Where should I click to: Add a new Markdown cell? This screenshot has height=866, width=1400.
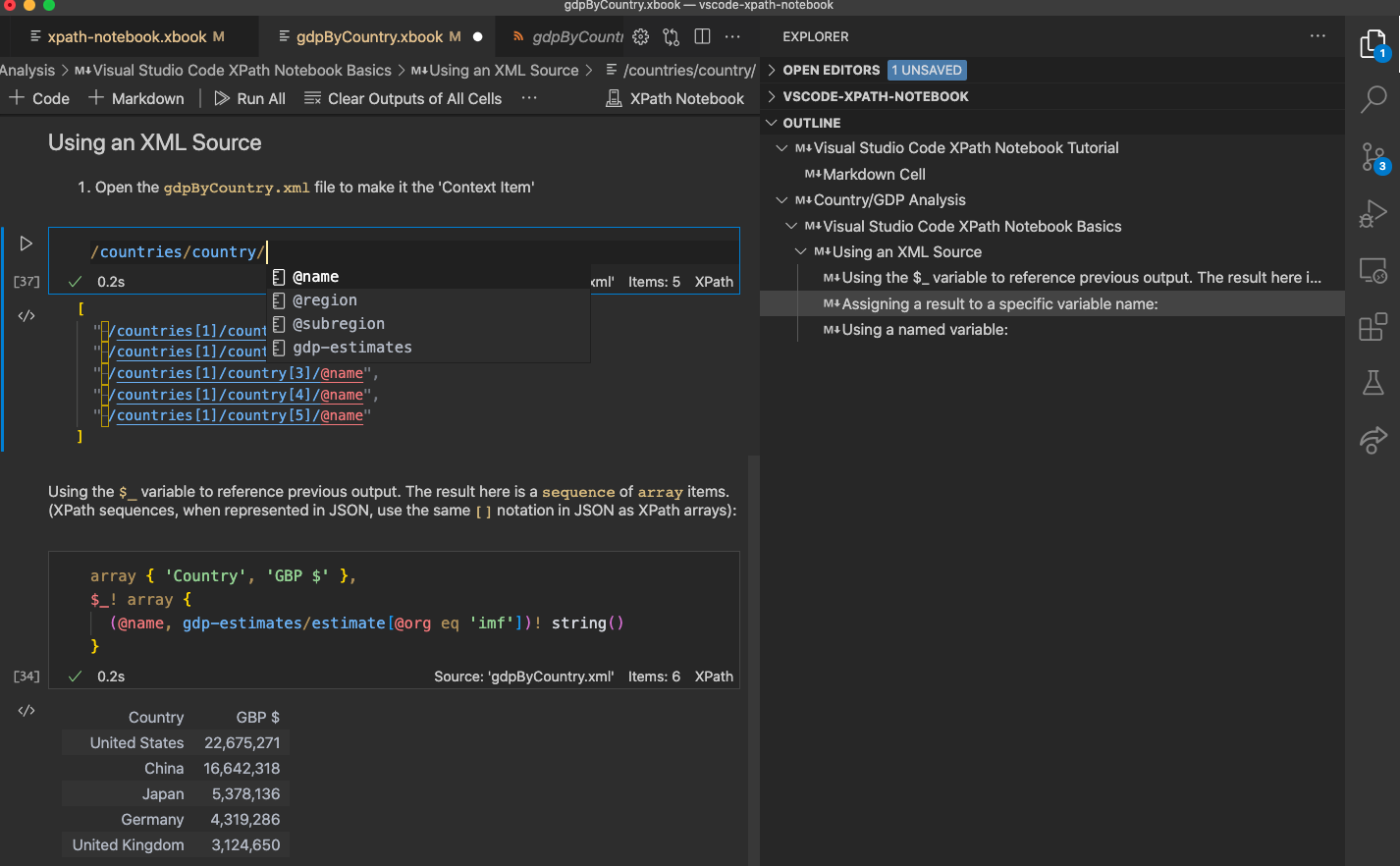tap(136, 98)
